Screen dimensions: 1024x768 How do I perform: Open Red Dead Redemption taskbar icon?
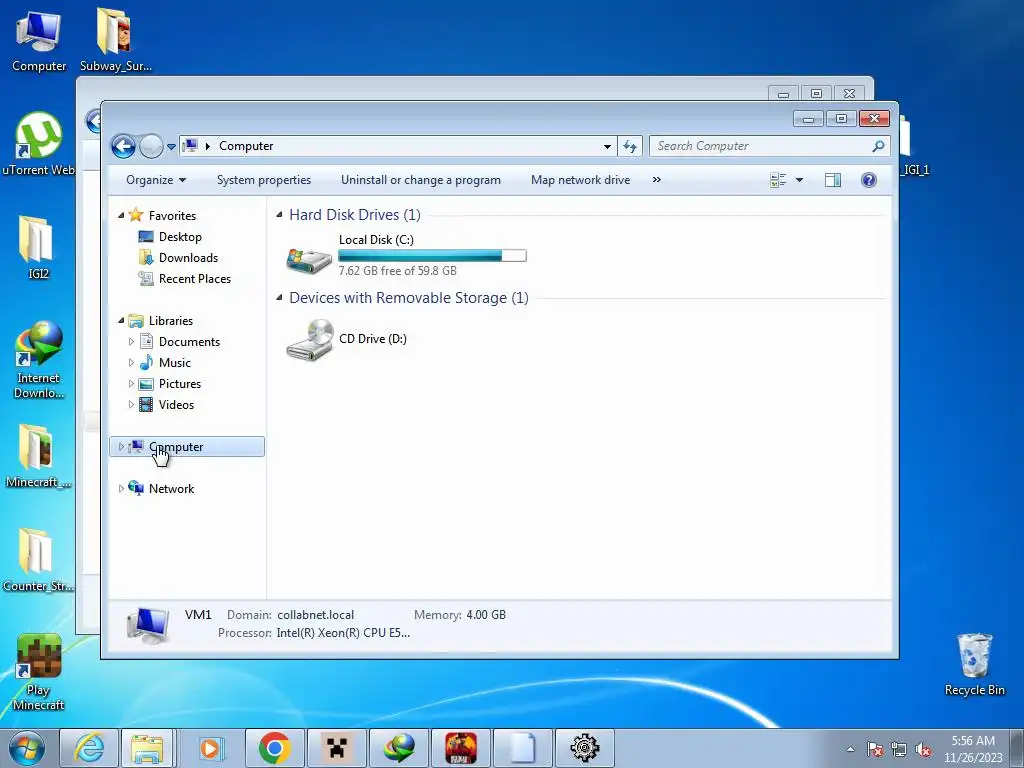tap(460, 748)
